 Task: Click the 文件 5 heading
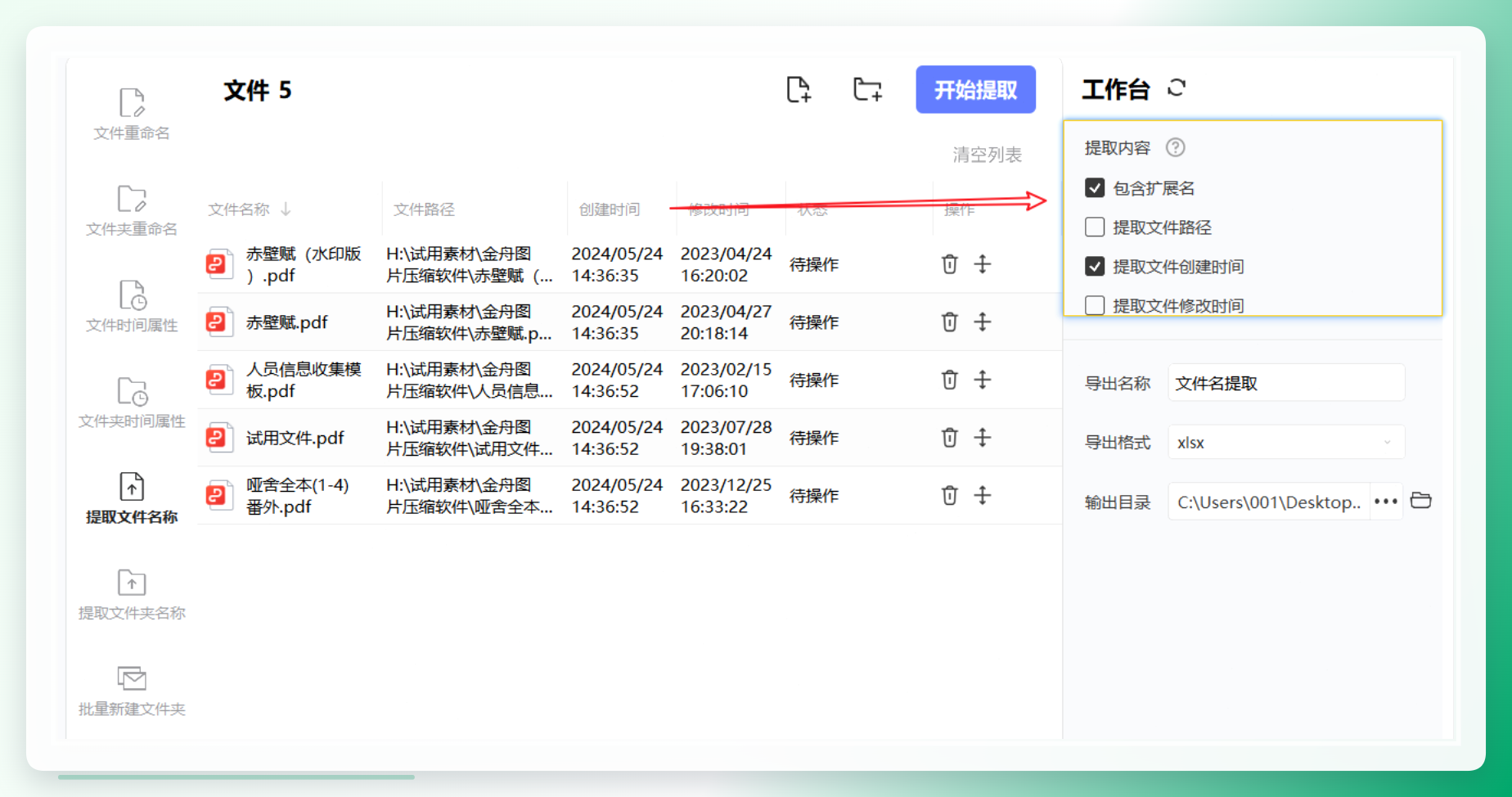pos(258,90)
